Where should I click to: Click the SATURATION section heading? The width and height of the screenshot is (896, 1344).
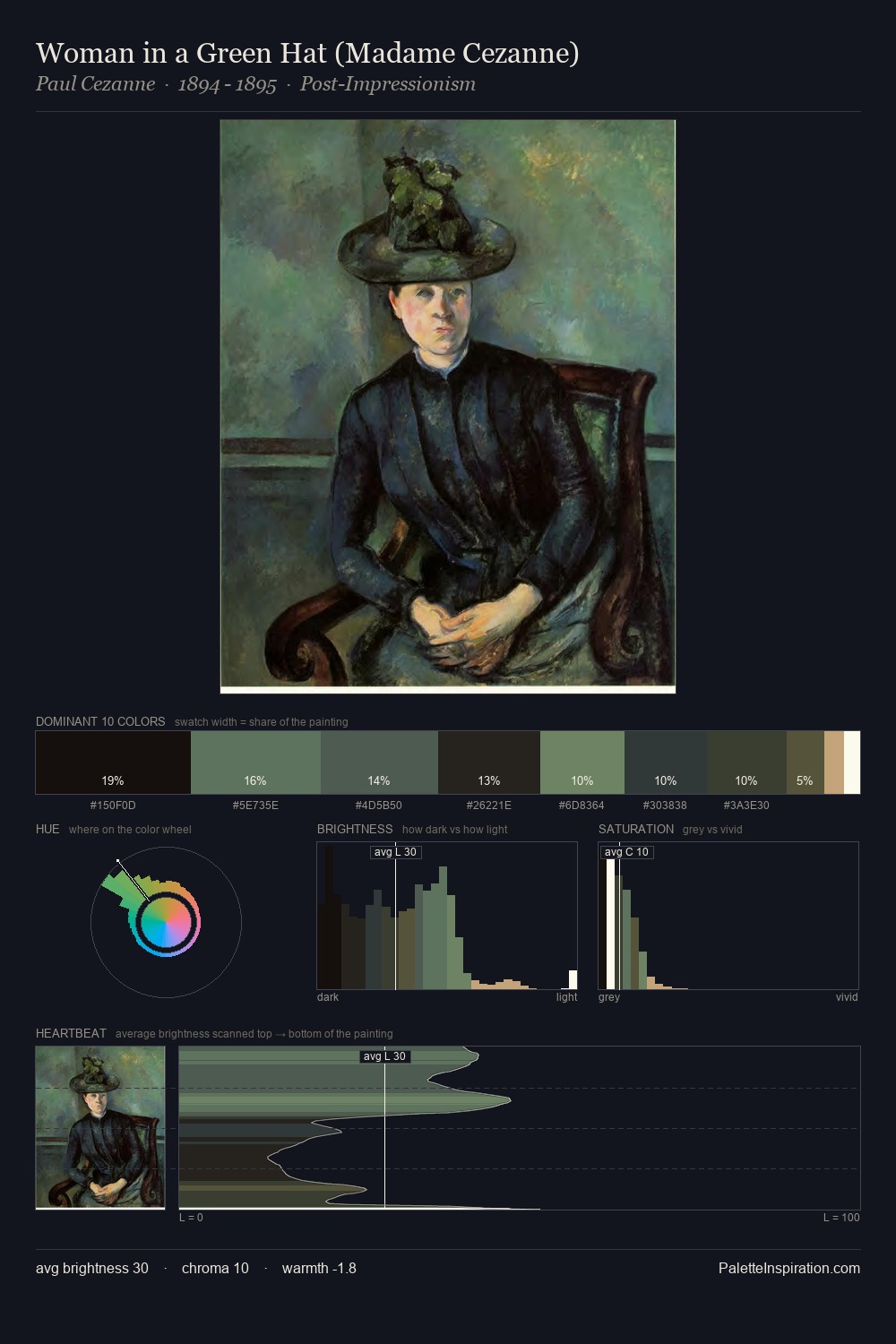(x=636, y=829)
